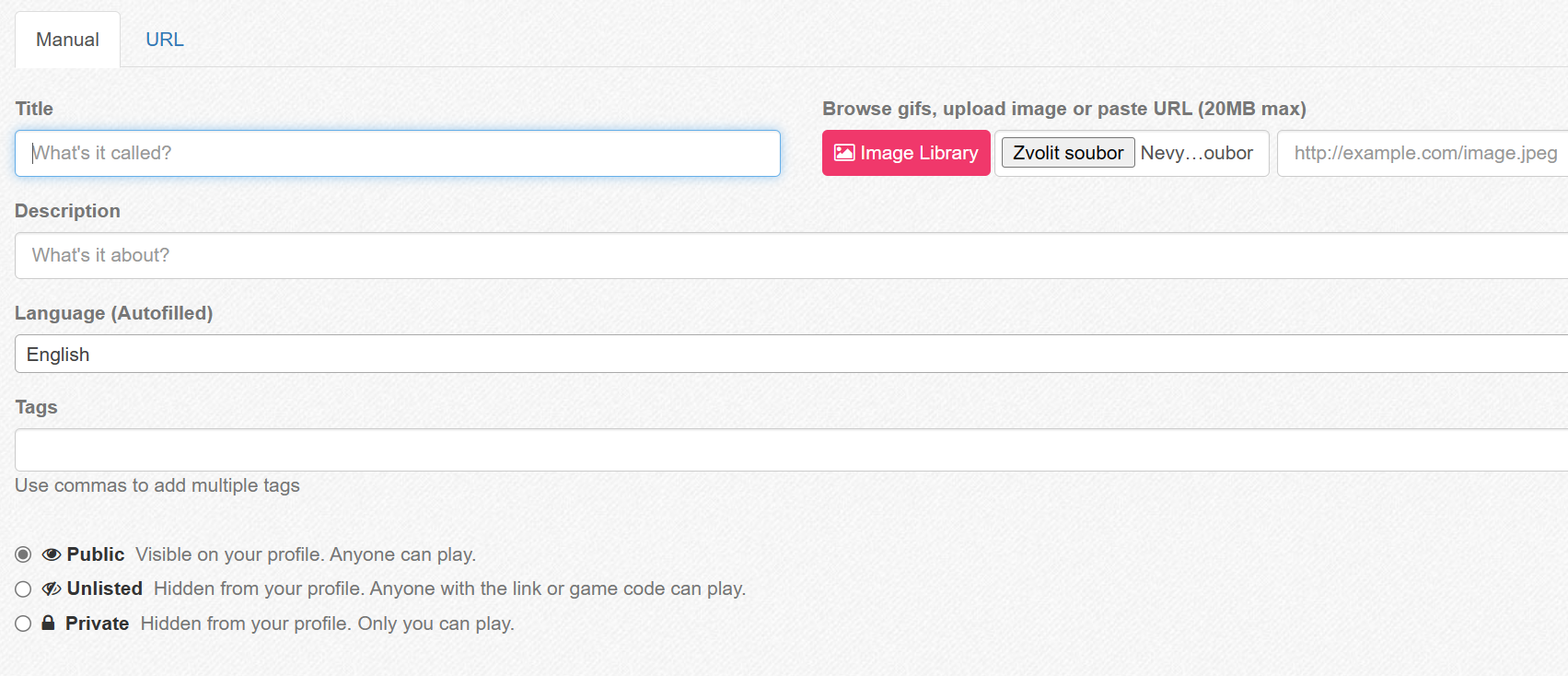Click the padlock icon beside Private
This screenshot has width=1568, height=676.
point(49,624)
